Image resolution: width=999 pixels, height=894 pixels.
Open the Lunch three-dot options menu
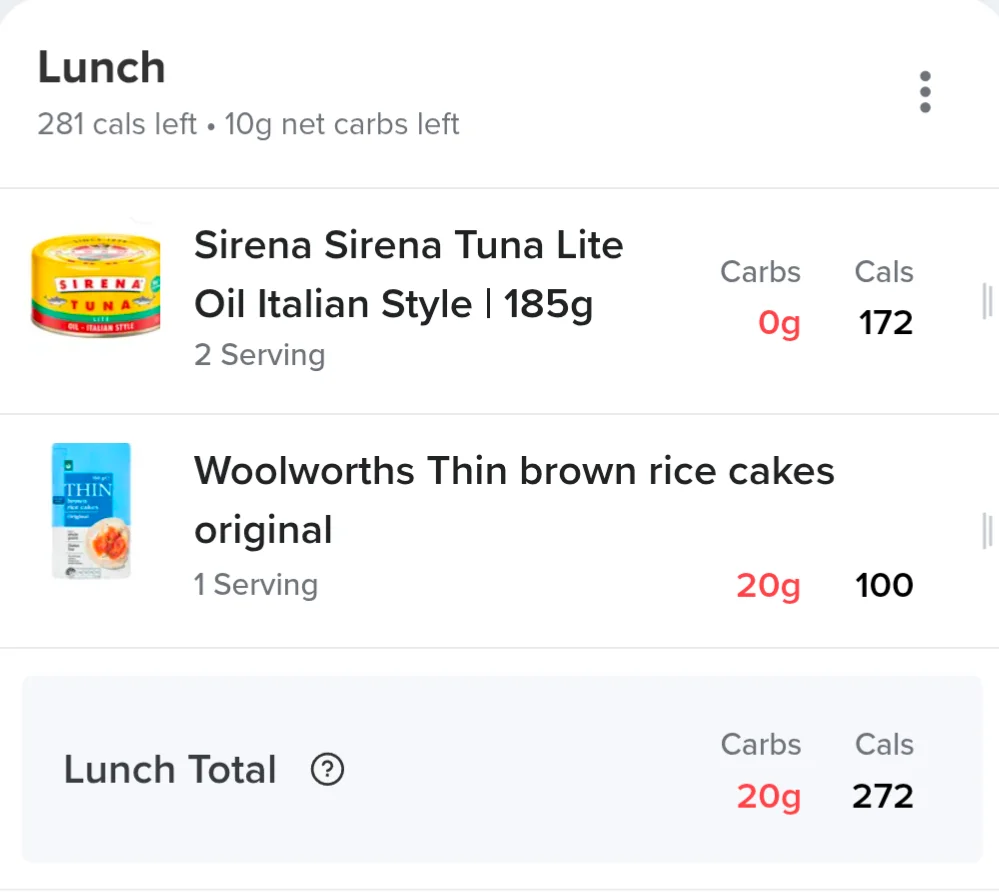925,92
